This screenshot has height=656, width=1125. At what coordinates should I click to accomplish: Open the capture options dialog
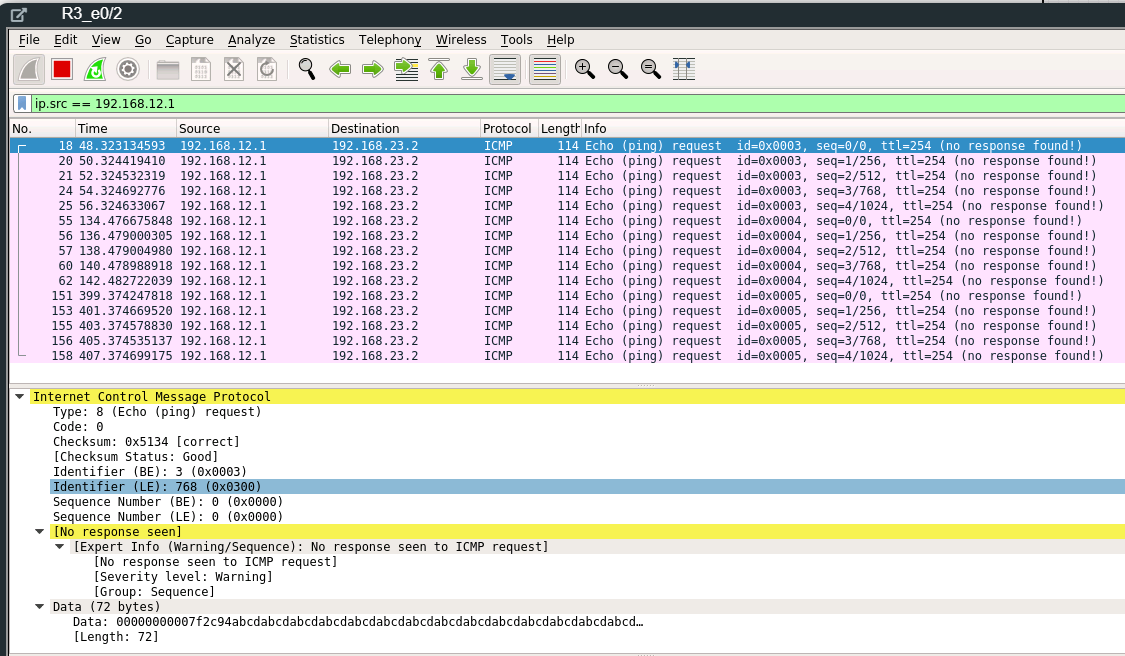tap(128, 69)
